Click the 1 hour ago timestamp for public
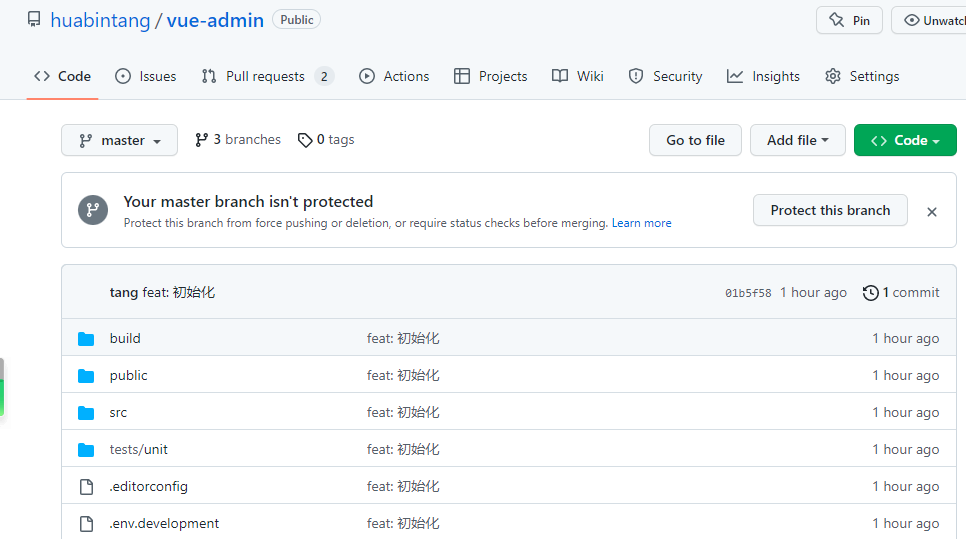 point(906,375)
